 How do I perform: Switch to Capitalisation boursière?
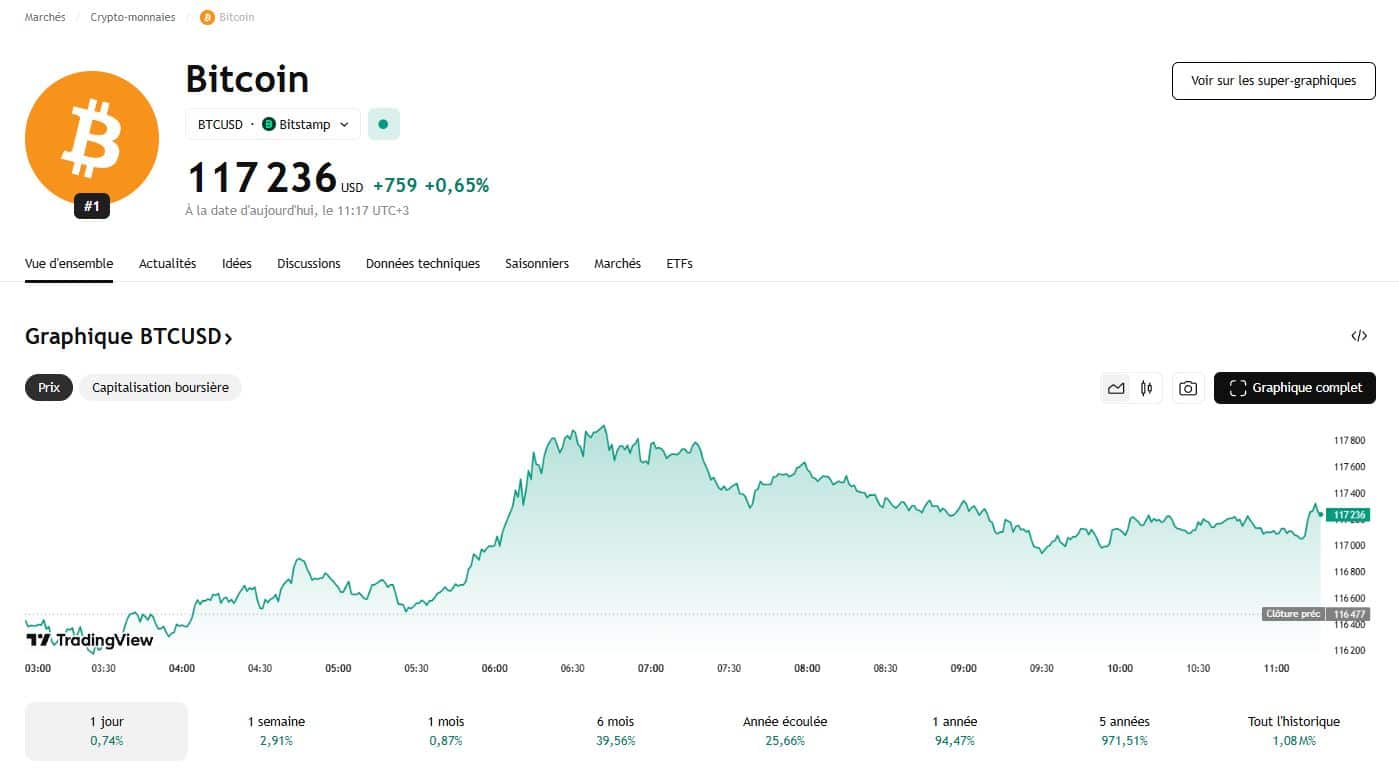point(160,387)
